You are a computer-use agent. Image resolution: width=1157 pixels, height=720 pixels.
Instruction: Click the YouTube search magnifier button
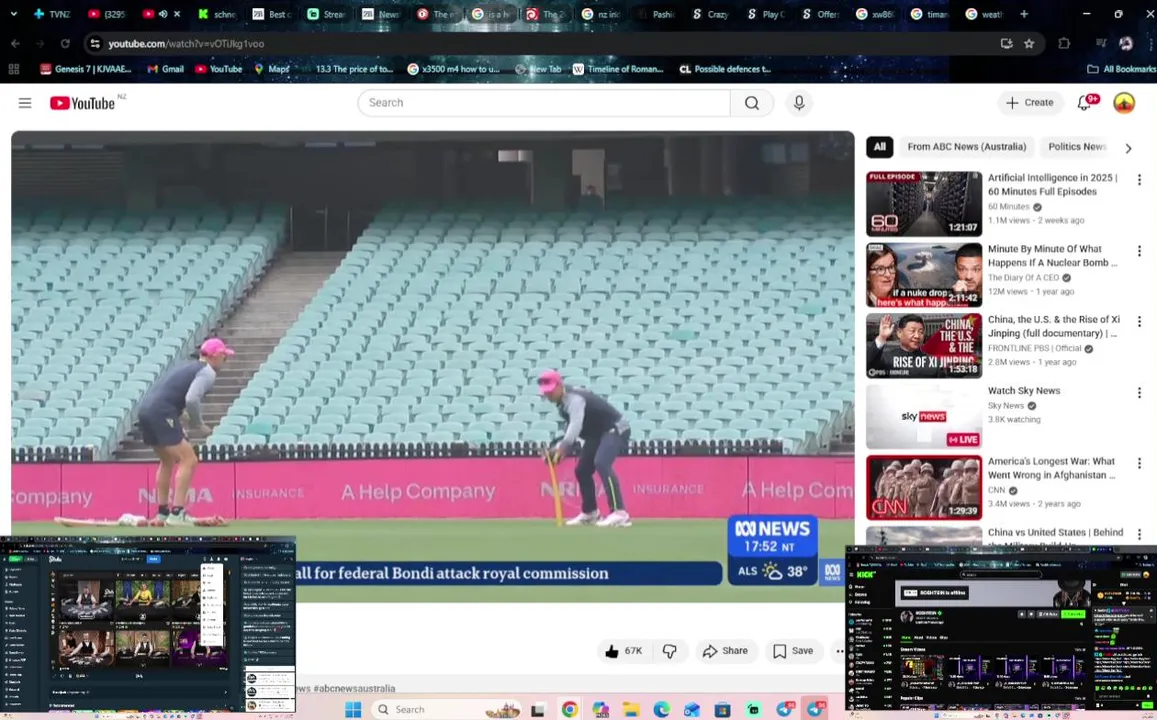751,103
